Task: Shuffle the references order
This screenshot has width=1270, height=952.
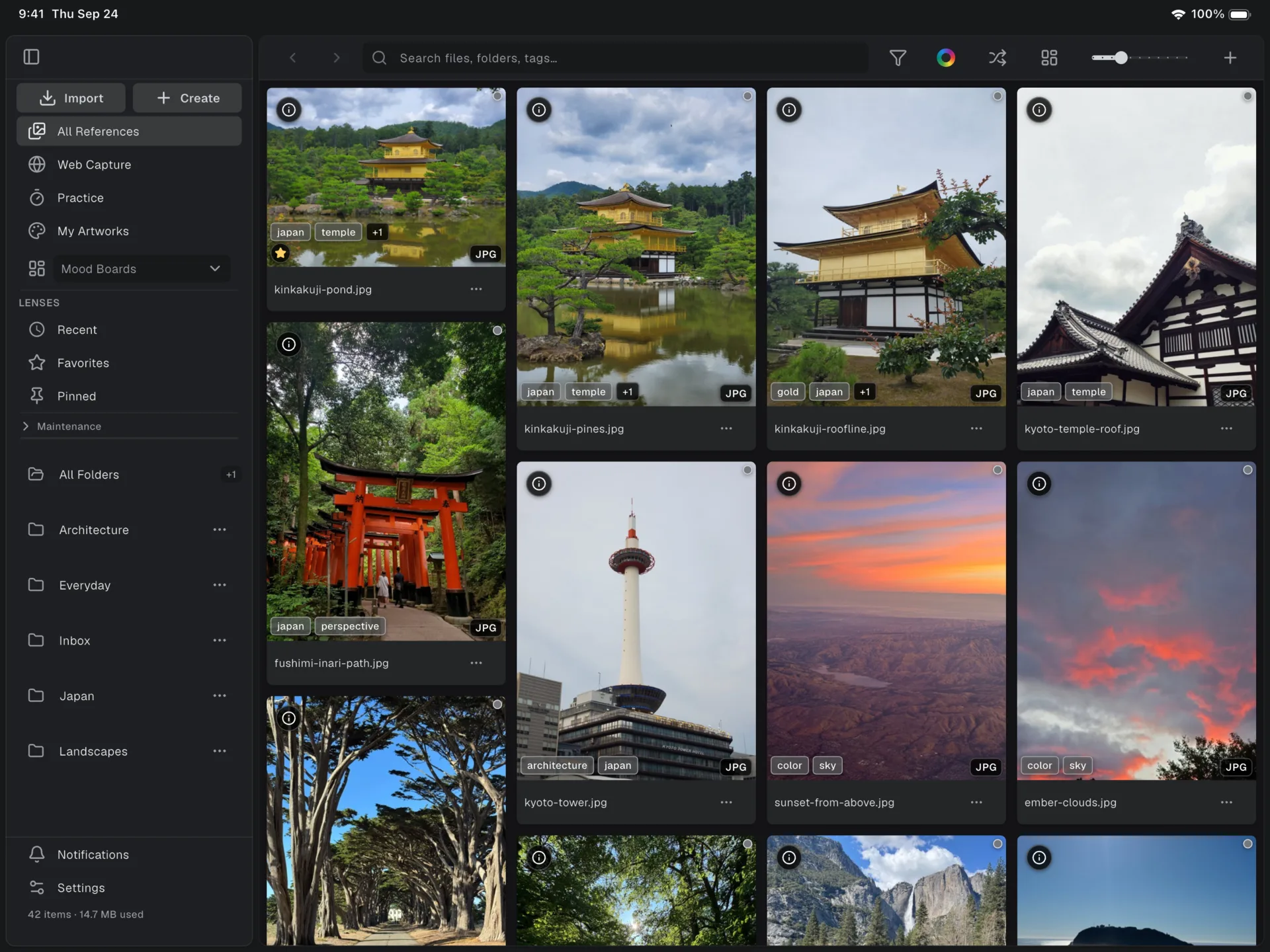Action: pos(997,58)
